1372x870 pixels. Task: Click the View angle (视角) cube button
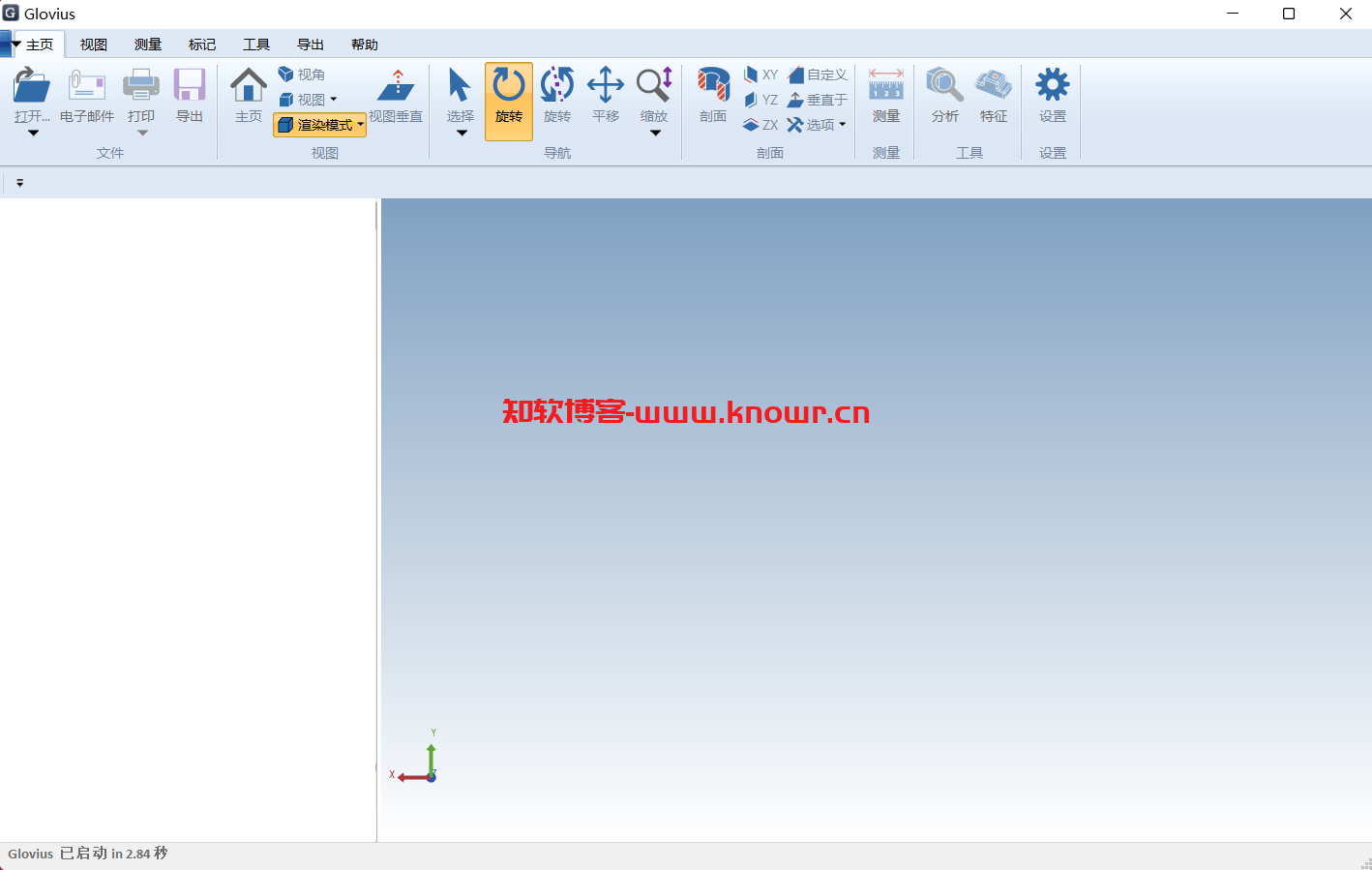tap(302, 75)
